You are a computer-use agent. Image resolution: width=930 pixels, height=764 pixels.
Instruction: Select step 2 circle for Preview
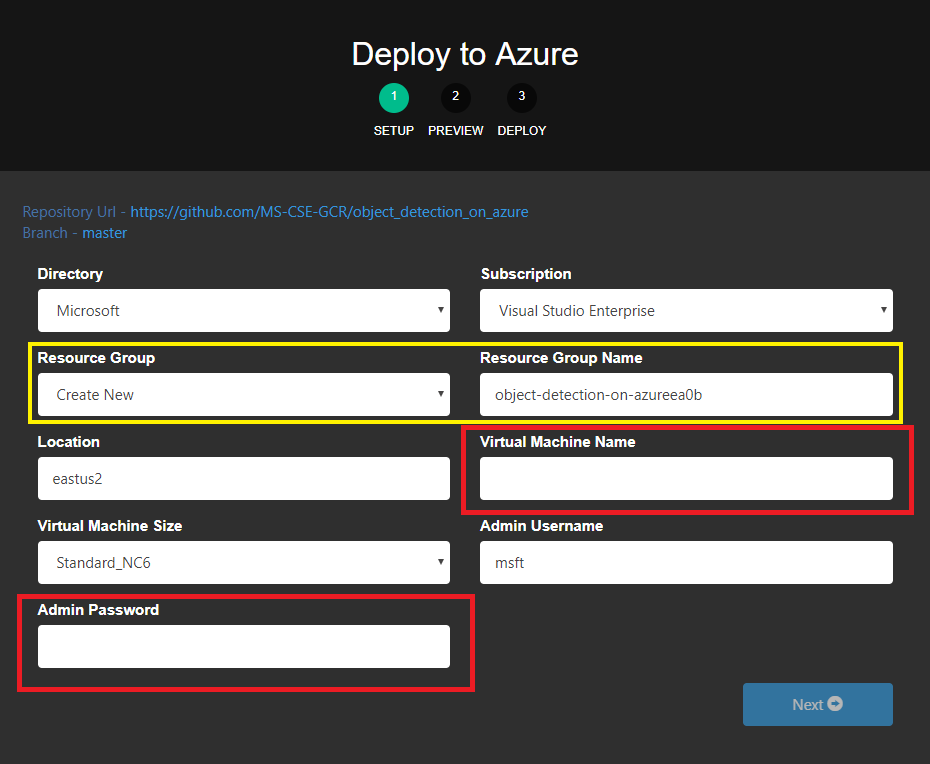pyautogui.click(x=456, y=98)
